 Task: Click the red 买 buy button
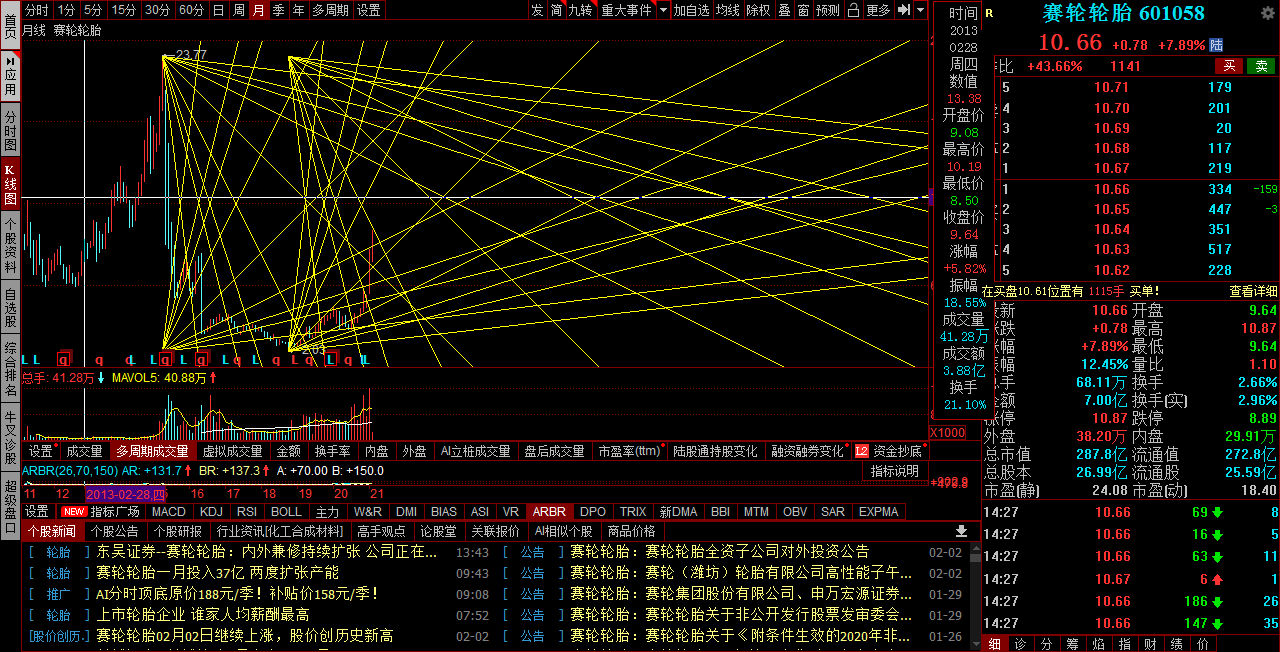pyautogui.click(x=1229, y=66)
